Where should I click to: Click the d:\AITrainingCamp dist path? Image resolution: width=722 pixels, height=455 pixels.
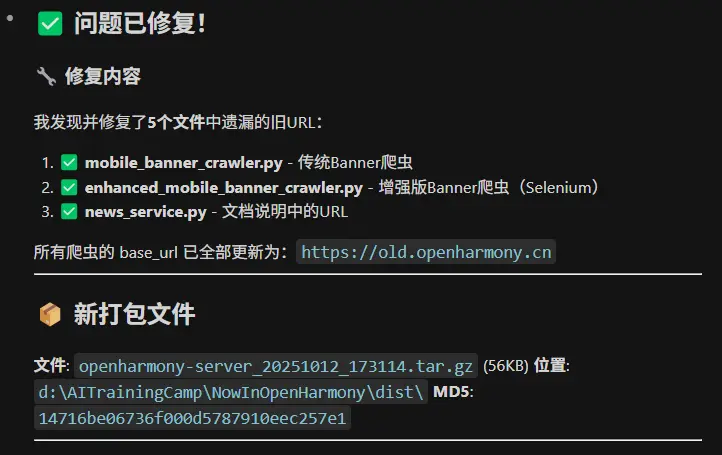(231, 392)
